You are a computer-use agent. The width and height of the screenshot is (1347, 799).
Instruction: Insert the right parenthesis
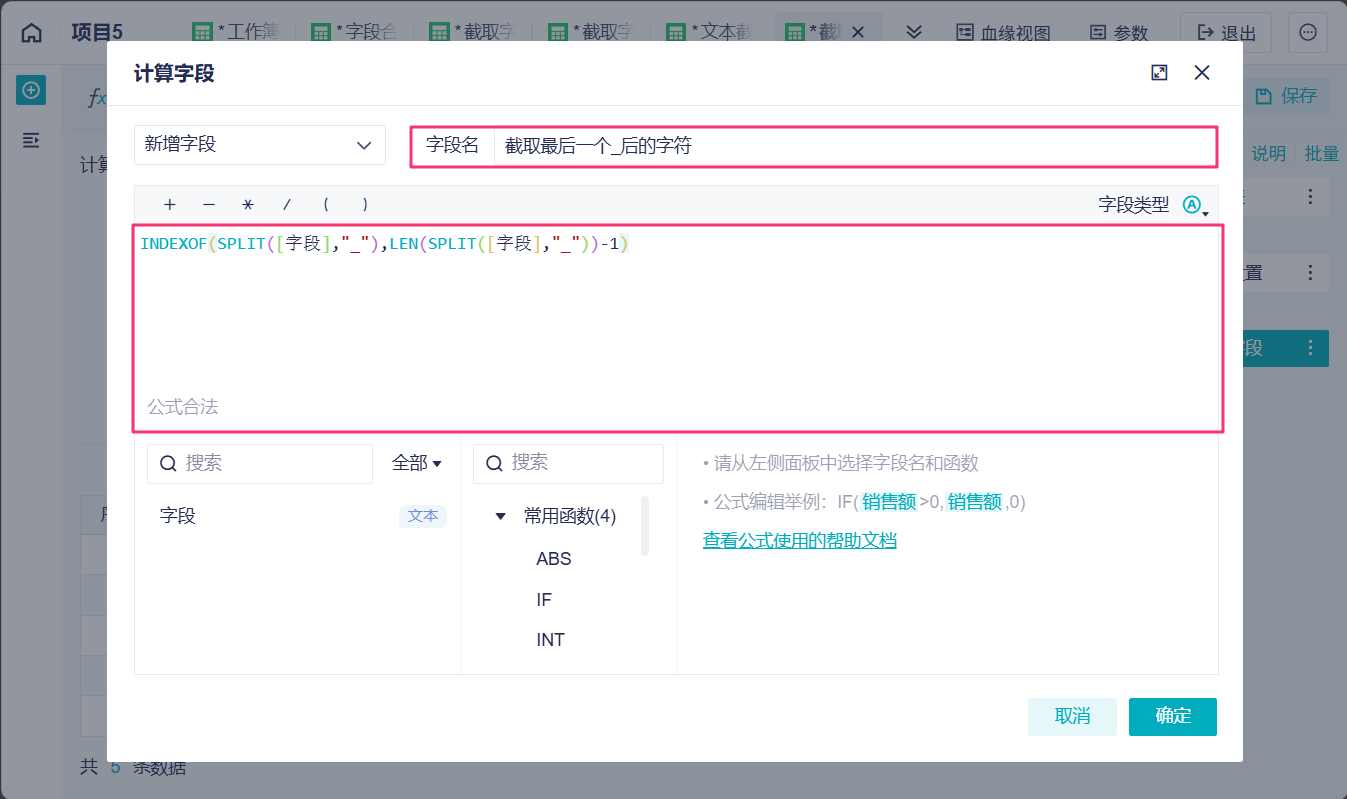click(366, 205)
